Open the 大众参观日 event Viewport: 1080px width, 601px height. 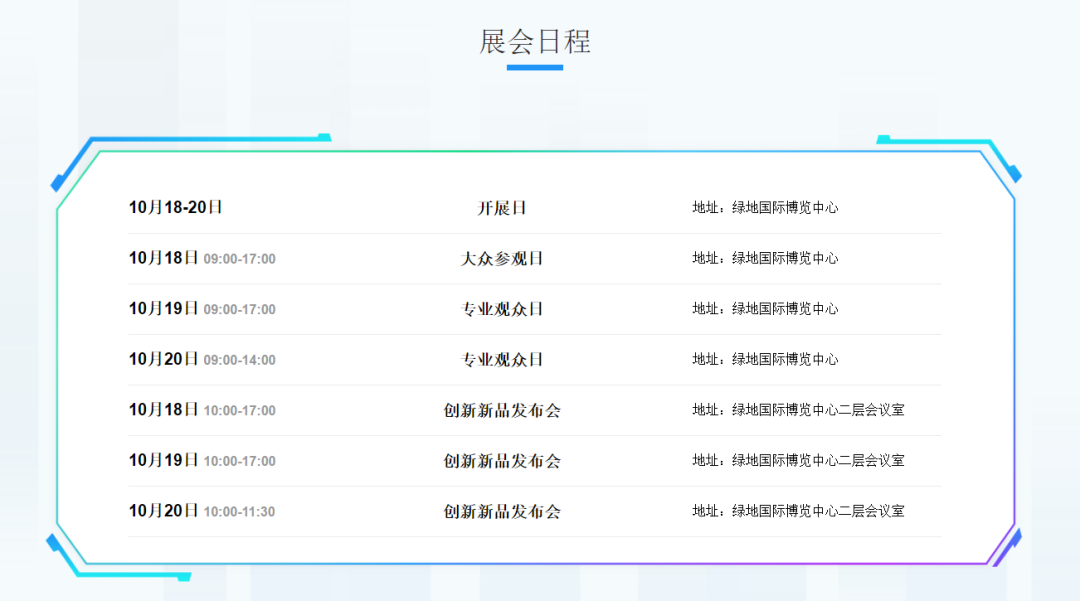pyautogui.click(x=502, y=258)
